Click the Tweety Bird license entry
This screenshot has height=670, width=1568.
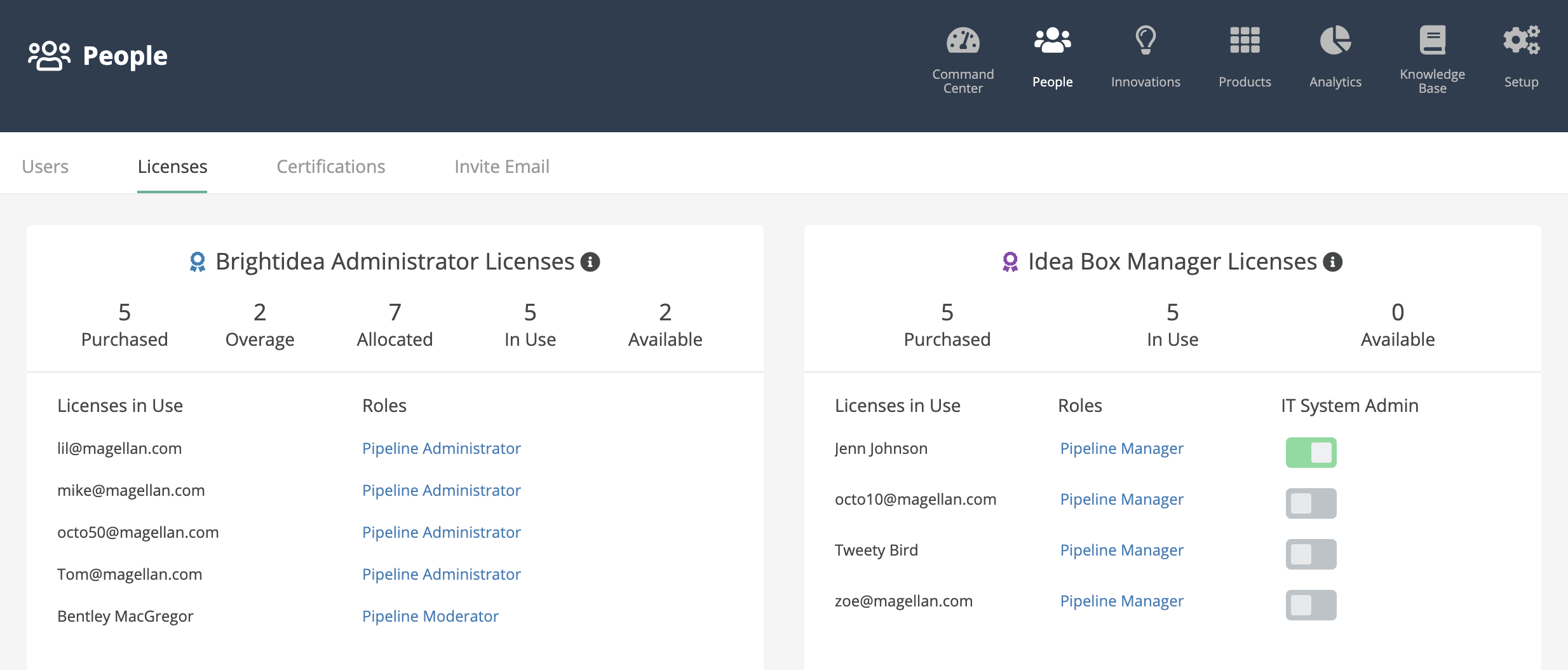[x=876, y=550]
